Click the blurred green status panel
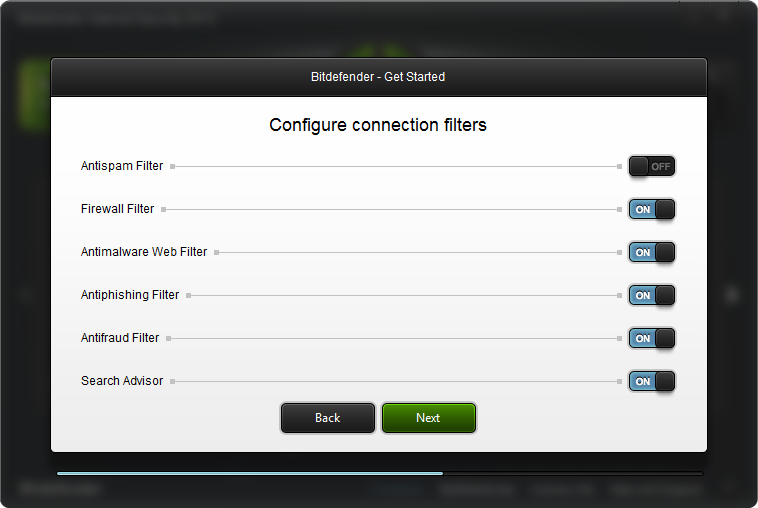The width and height of the screenshot is (758, 508). (x=35, y=94)
